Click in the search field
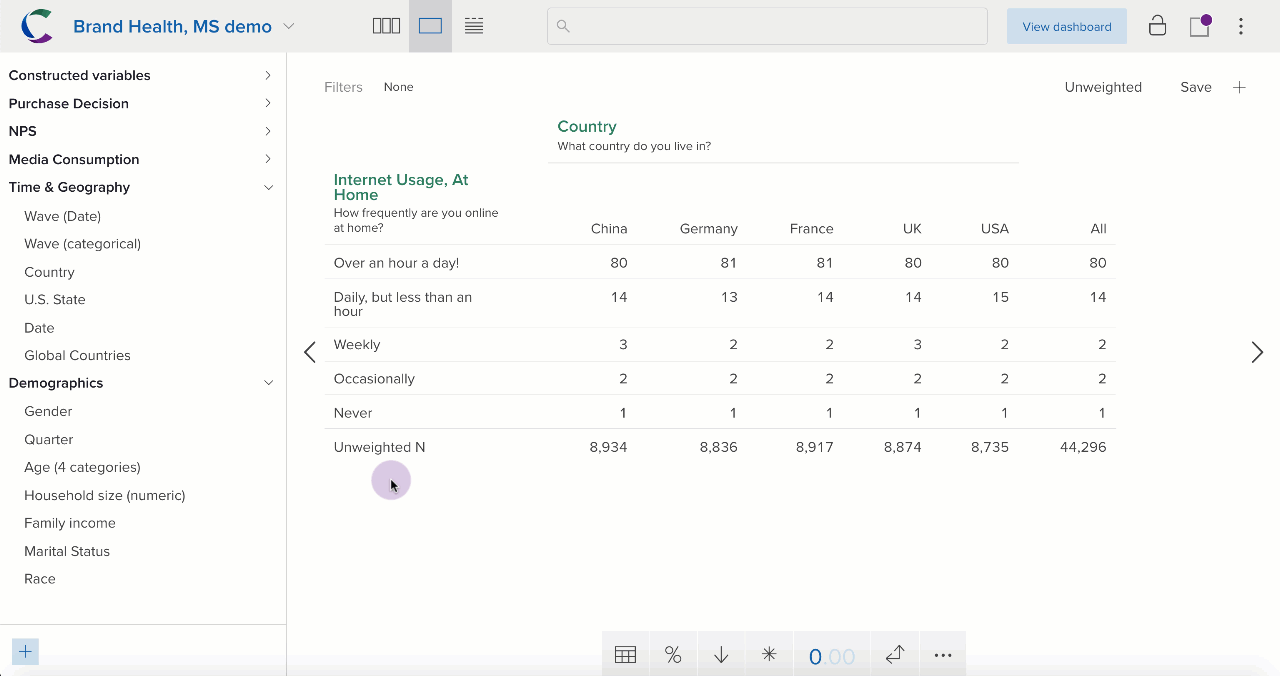This screenshot has width=1280, height=676. [x=767, y=26]
